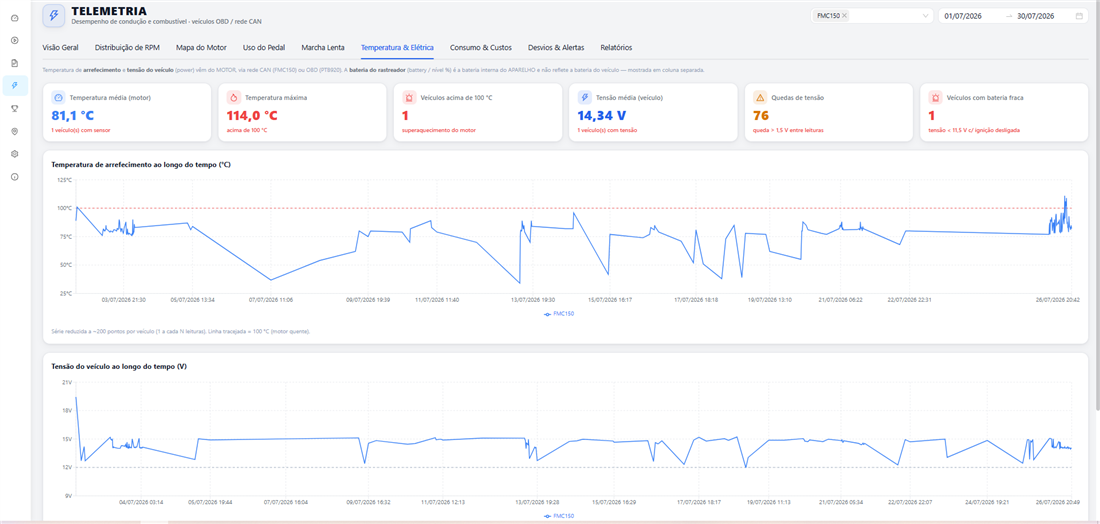
Task: Select the lightning telemetry sidebar icon
Action: tap(15, 85)
